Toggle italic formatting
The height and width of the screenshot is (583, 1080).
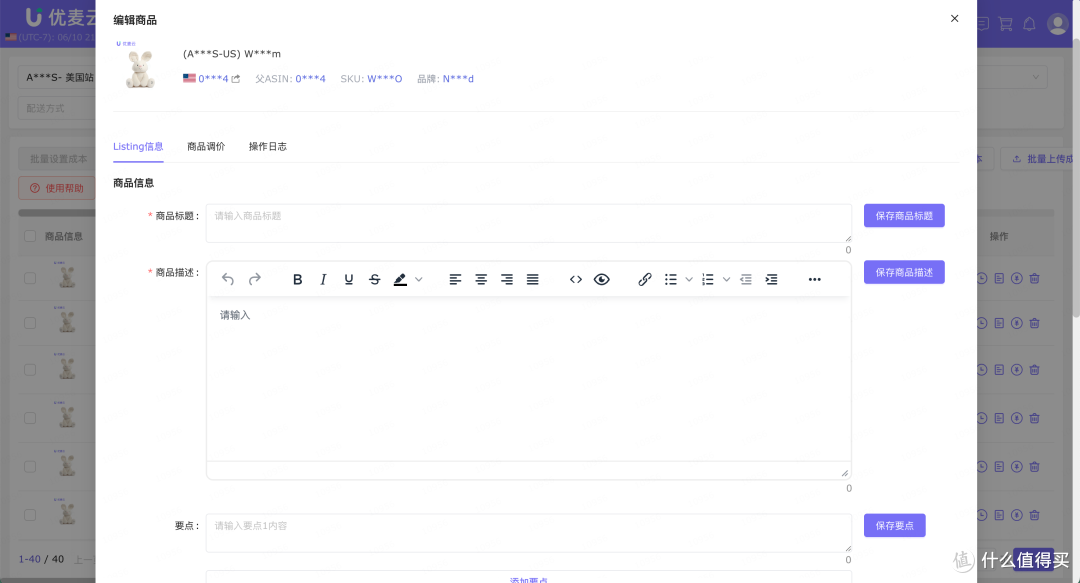pyautogui.click(x=323, y=279)
